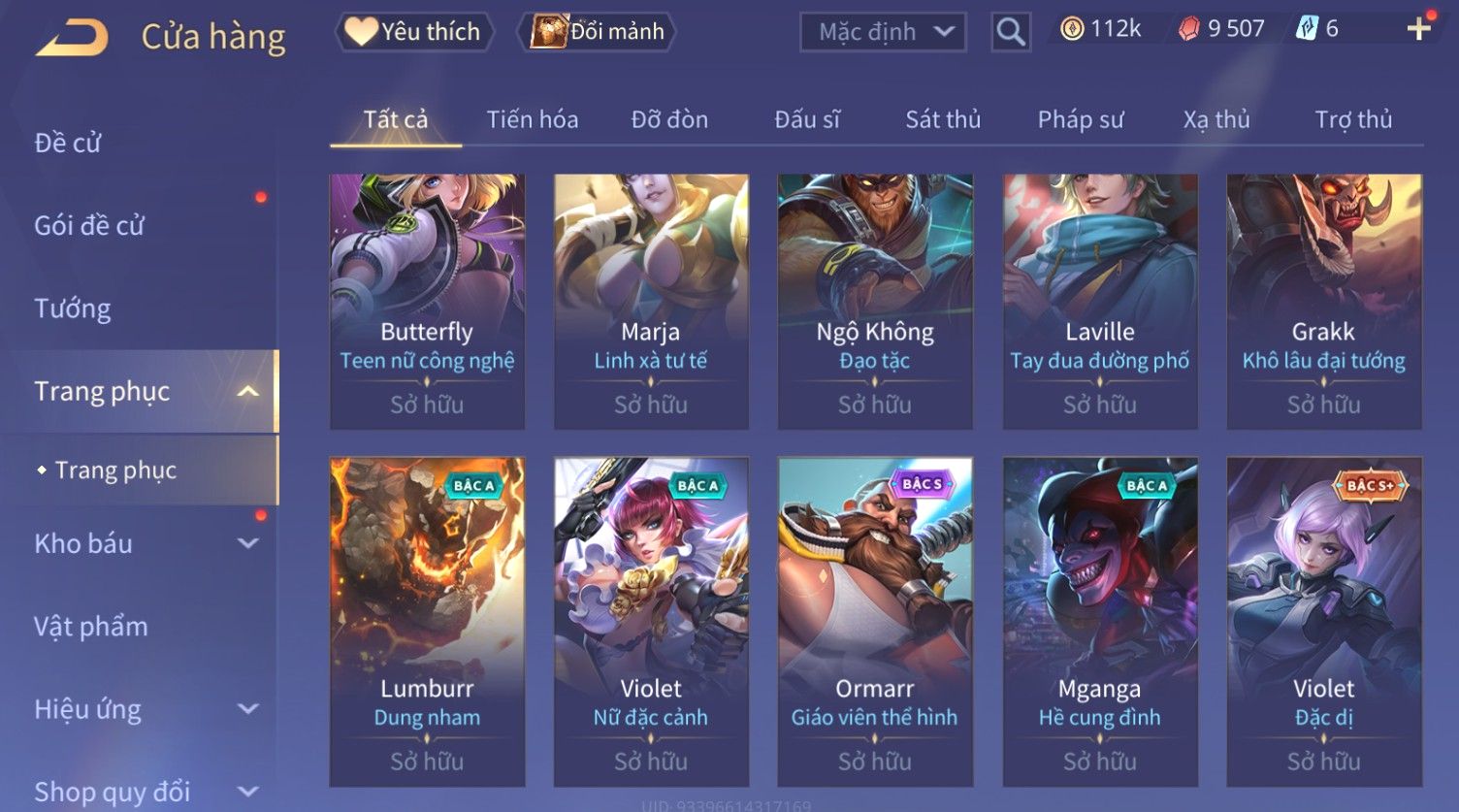Screen dimensions: 1459x812
Task: Tap the gold coin 112k icon
Action: 1072,29
